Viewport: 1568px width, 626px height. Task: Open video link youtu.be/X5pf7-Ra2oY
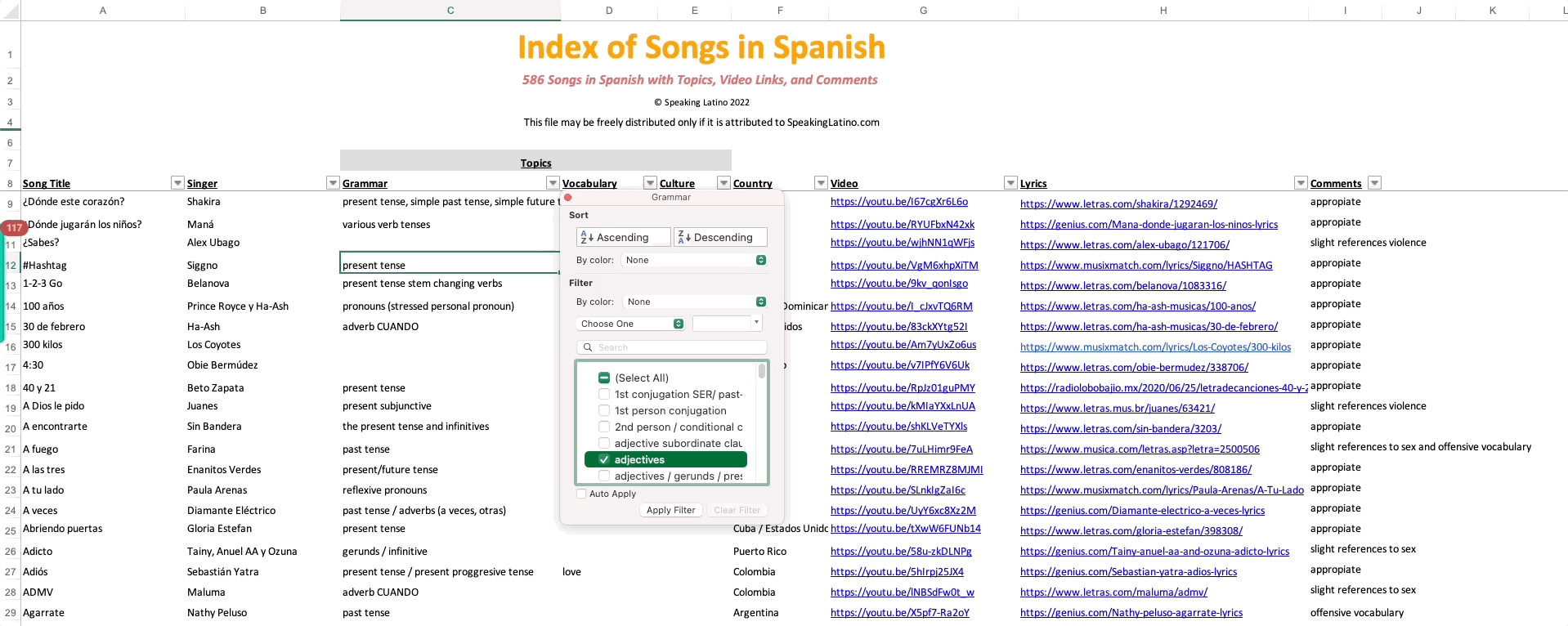(x=900, y=612)
